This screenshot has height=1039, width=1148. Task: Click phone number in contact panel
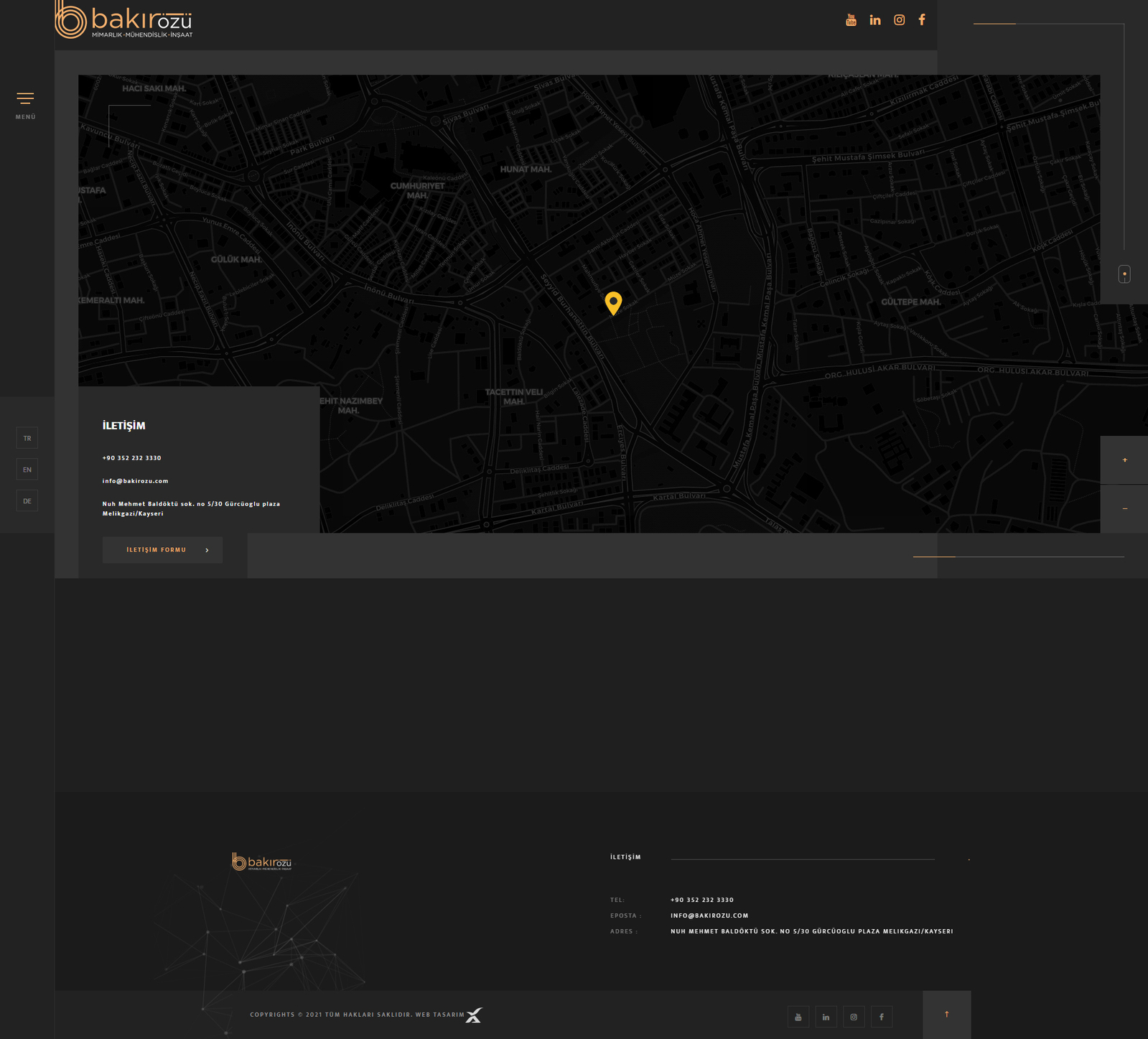[x=132, y=458]
